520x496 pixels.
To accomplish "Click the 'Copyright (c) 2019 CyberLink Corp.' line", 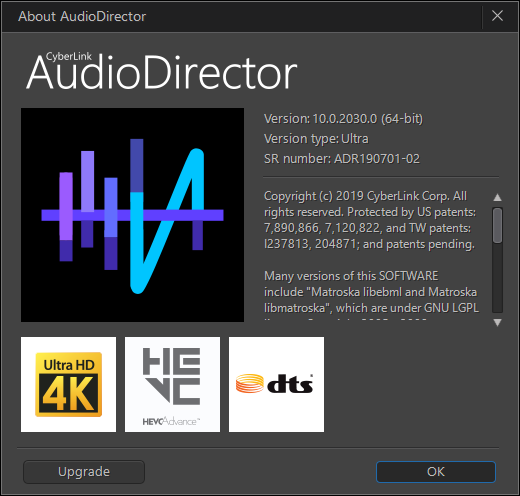I will (x=365, y=196).
